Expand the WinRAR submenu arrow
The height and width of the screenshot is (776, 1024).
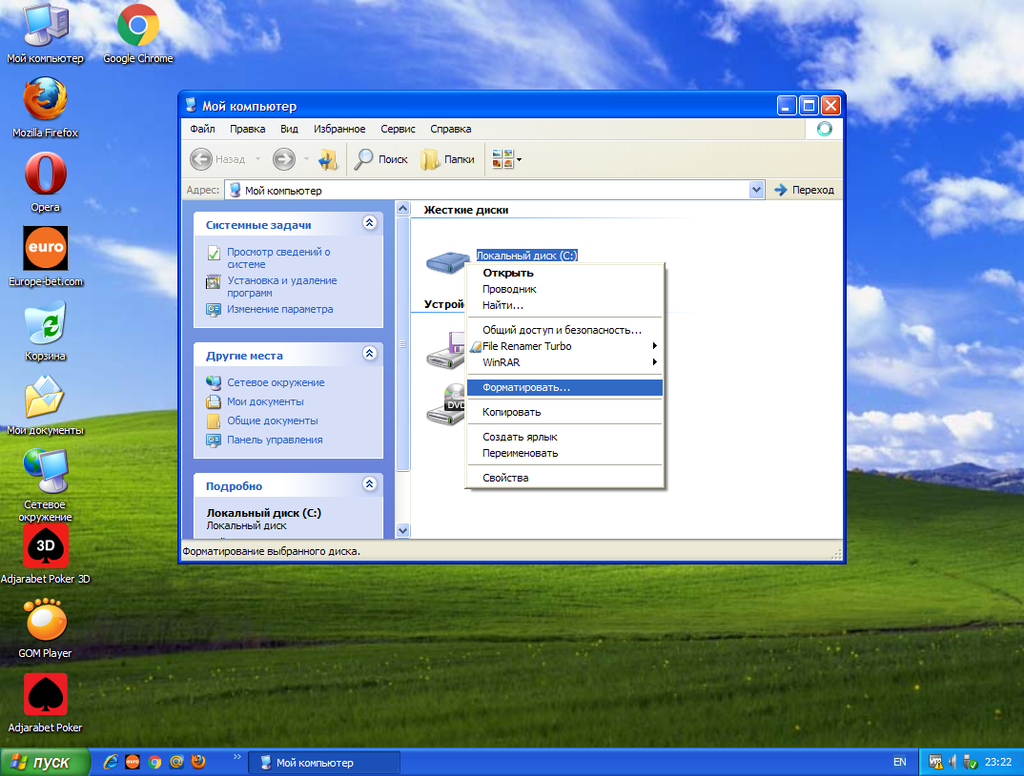654,362
